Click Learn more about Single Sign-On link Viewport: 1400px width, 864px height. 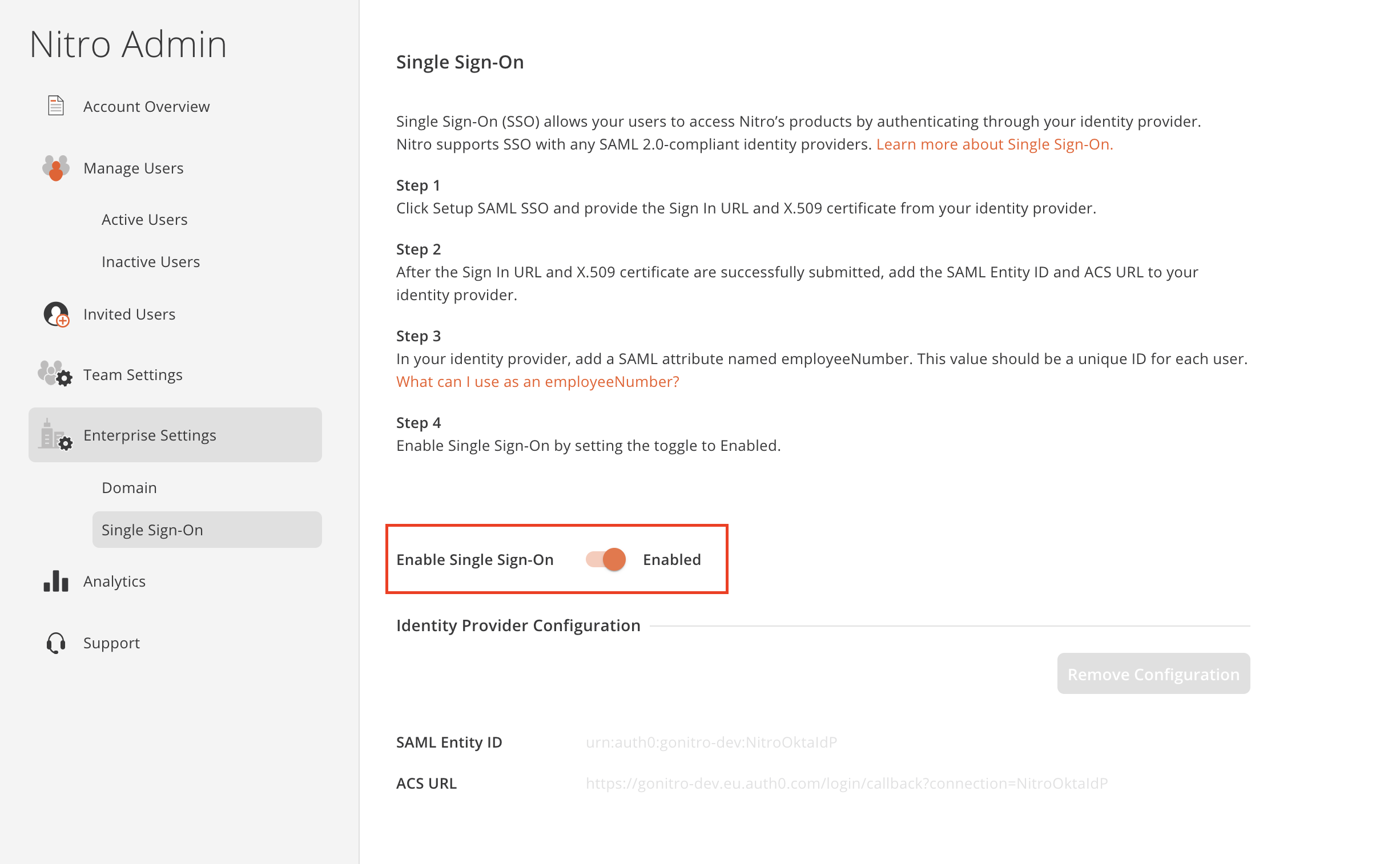[x=994, y=144]
